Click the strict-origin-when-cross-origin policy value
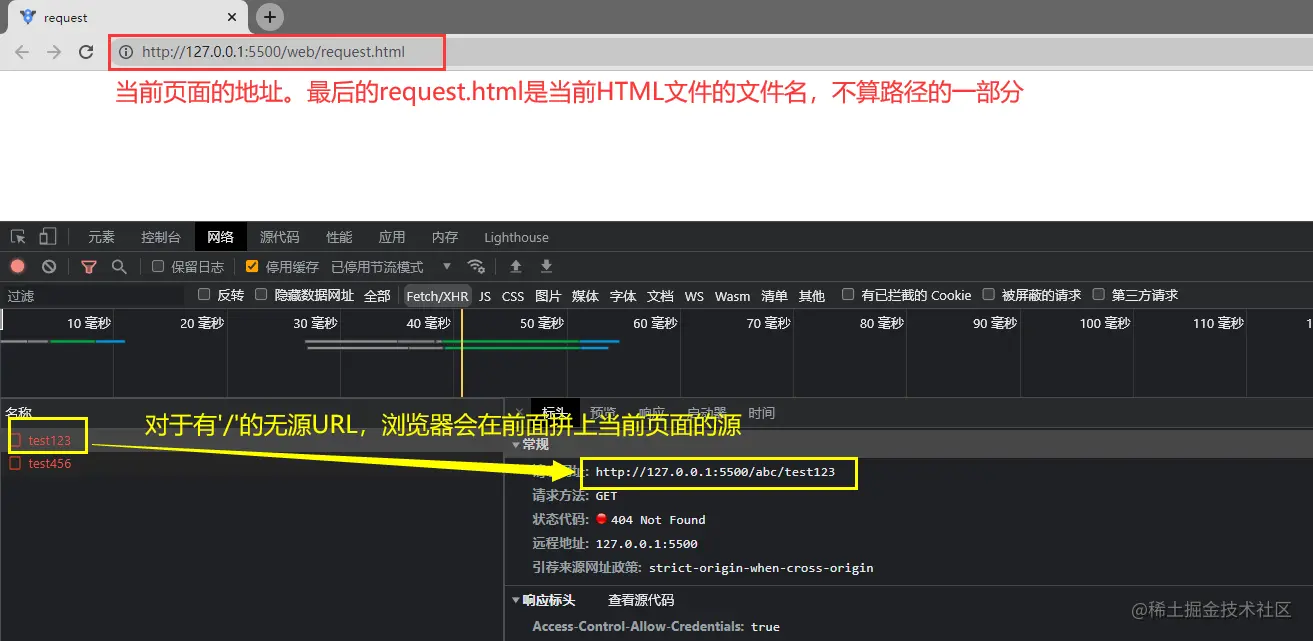The image size is (1313, 641). (x=761, y=568)
